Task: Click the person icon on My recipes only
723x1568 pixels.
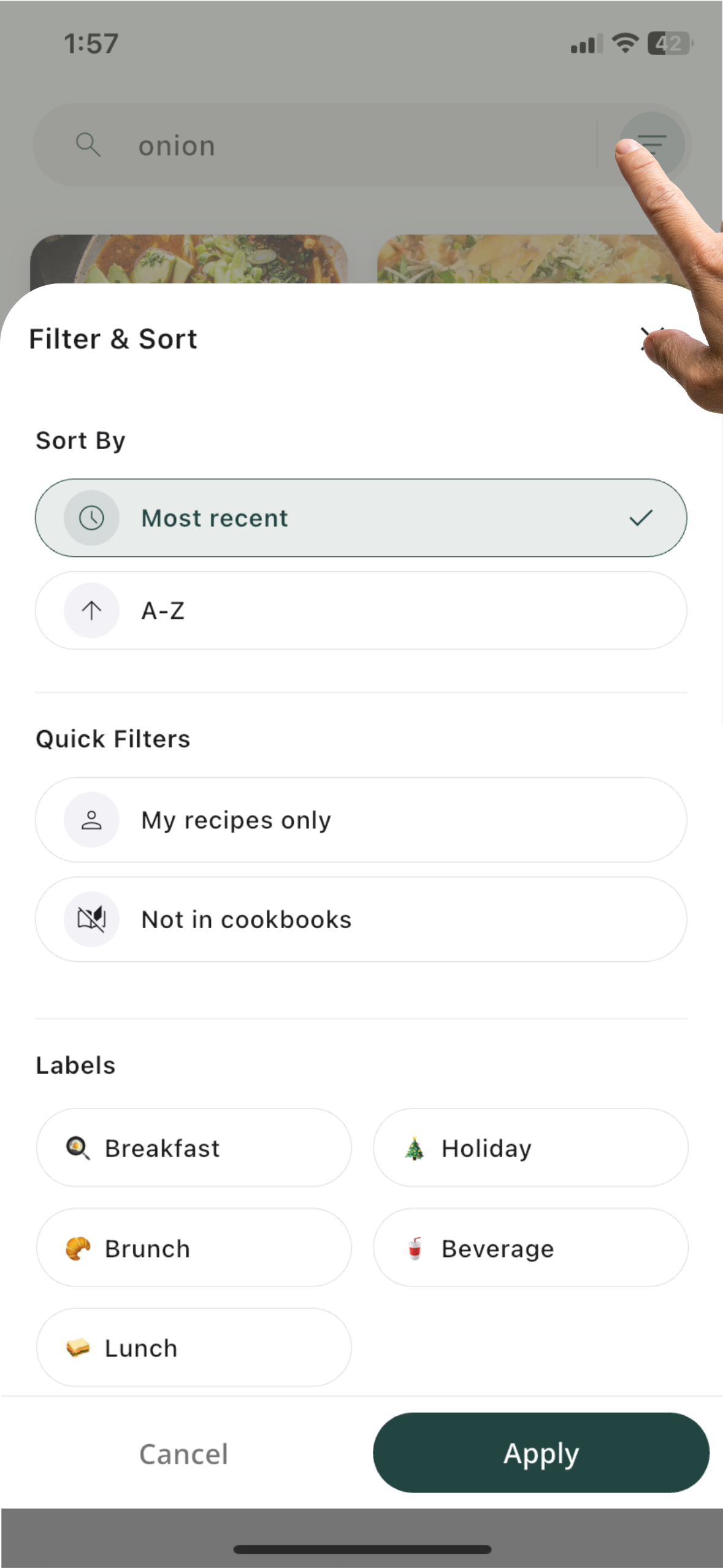Action: click(91, 820)
